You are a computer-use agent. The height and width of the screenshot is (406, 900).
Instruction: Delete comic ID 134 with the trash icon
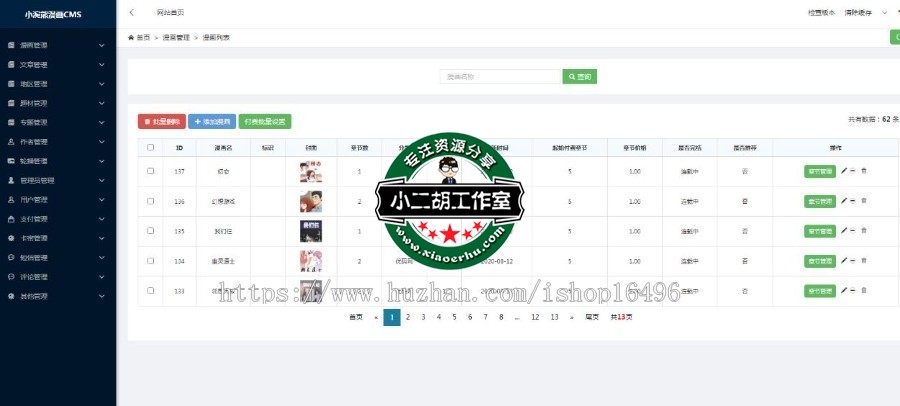pos(864,261)
